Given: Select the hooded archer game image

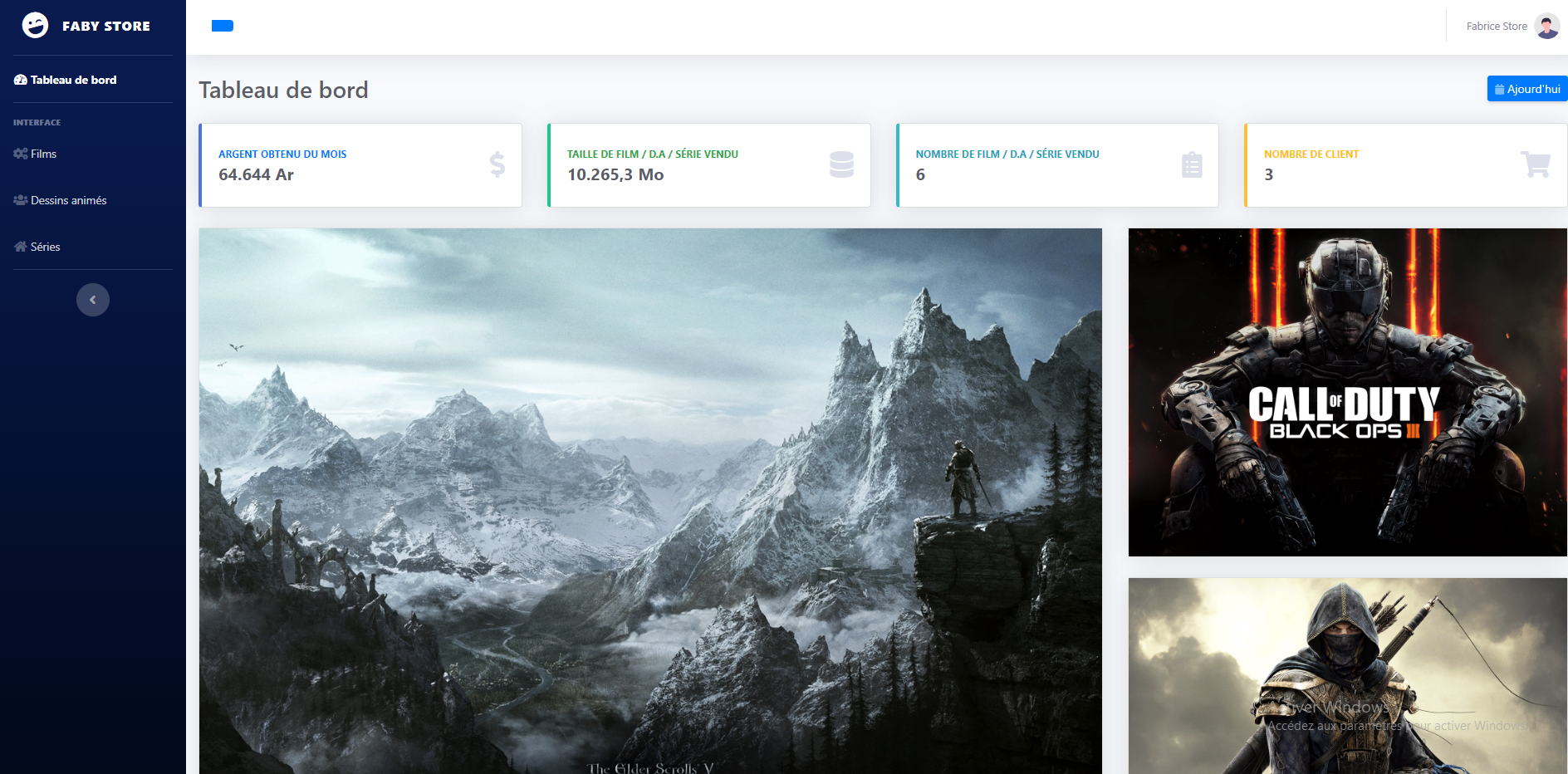Looking at the screenshot, I should (x=1347, y=676).
